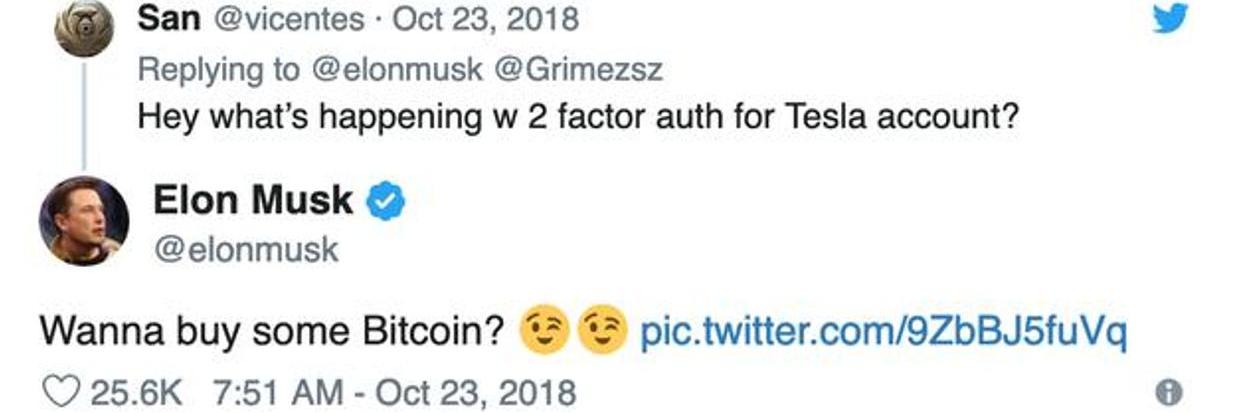
Task: Click the reply date Oct 23, 2018
Action: (x=486, y=19)
